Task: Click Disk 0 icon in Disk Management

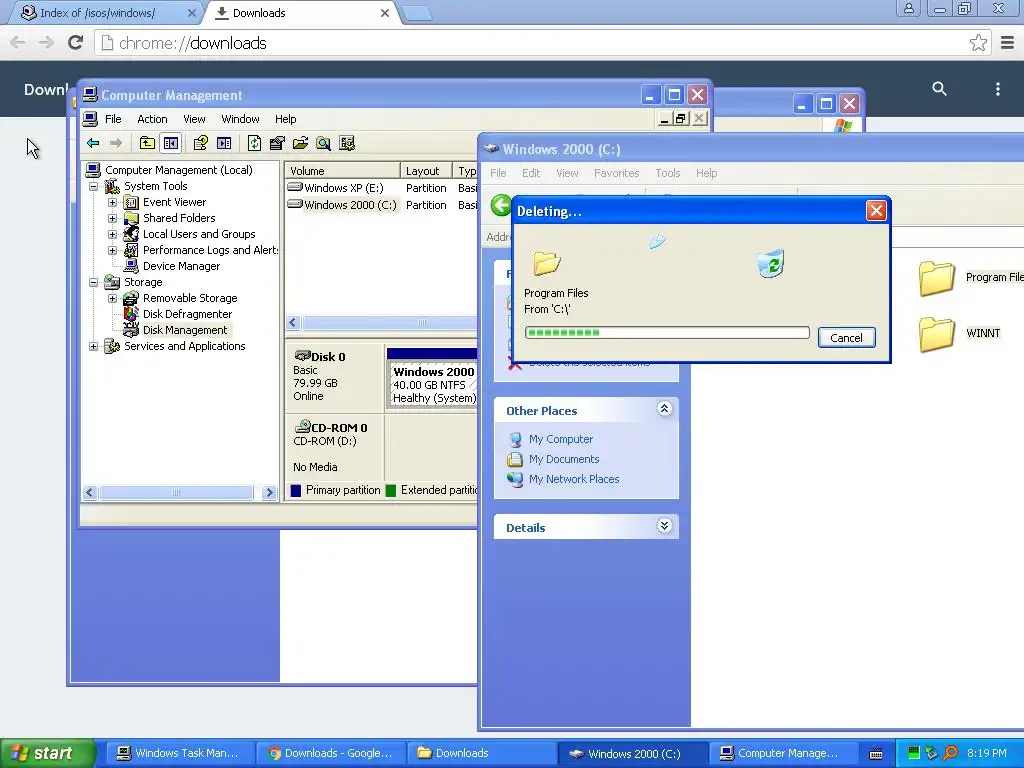Action: point(302,356)
